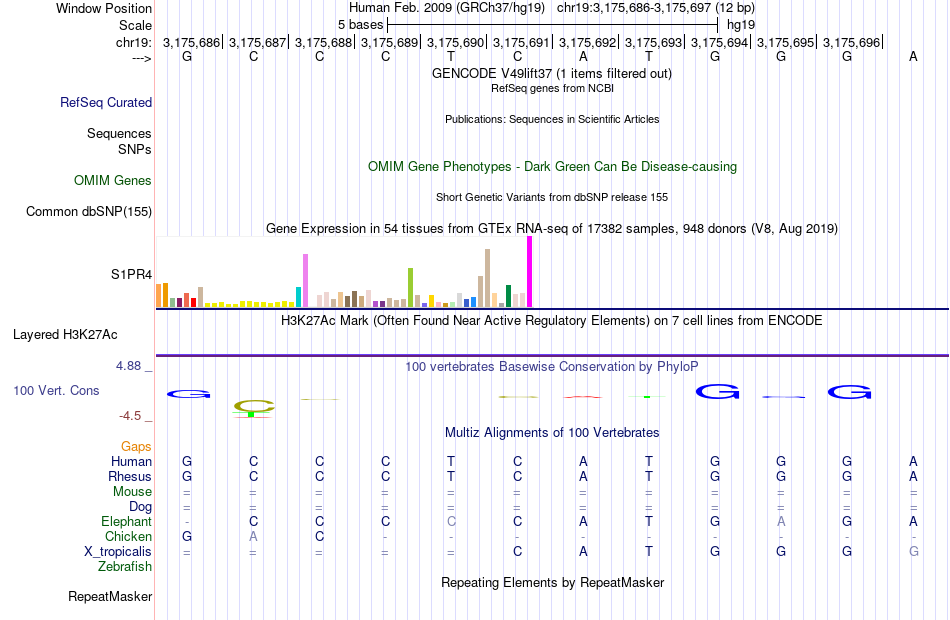Click the Scale label

tap(136, 25)
